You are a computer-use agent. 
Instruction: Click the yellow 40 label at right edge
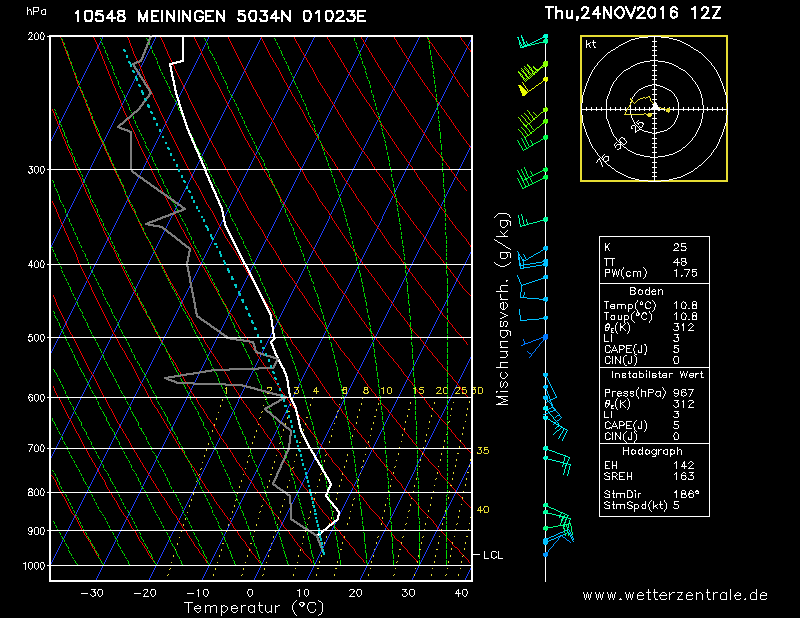point(482,510)
